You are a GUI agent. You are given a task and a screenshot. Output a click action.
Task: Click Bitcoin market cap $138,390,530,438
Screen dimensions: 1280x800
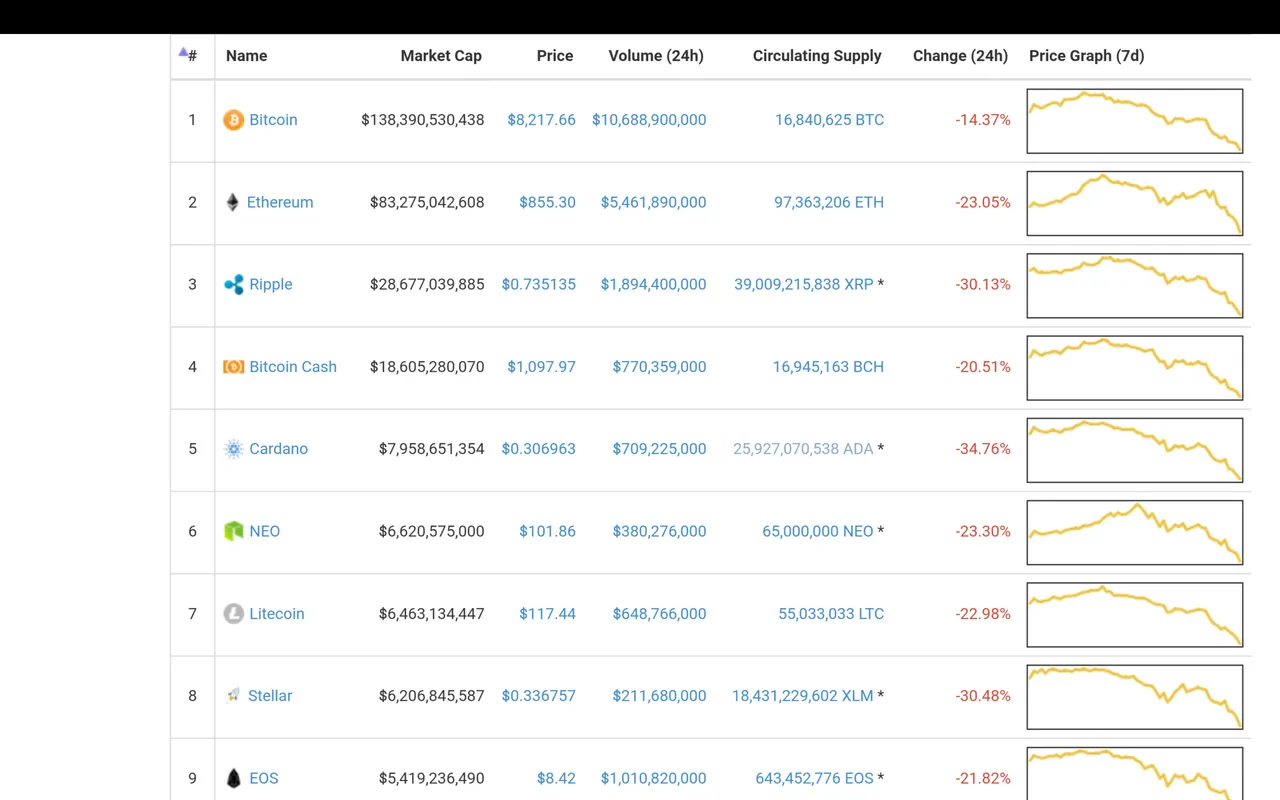pos(423,120)
